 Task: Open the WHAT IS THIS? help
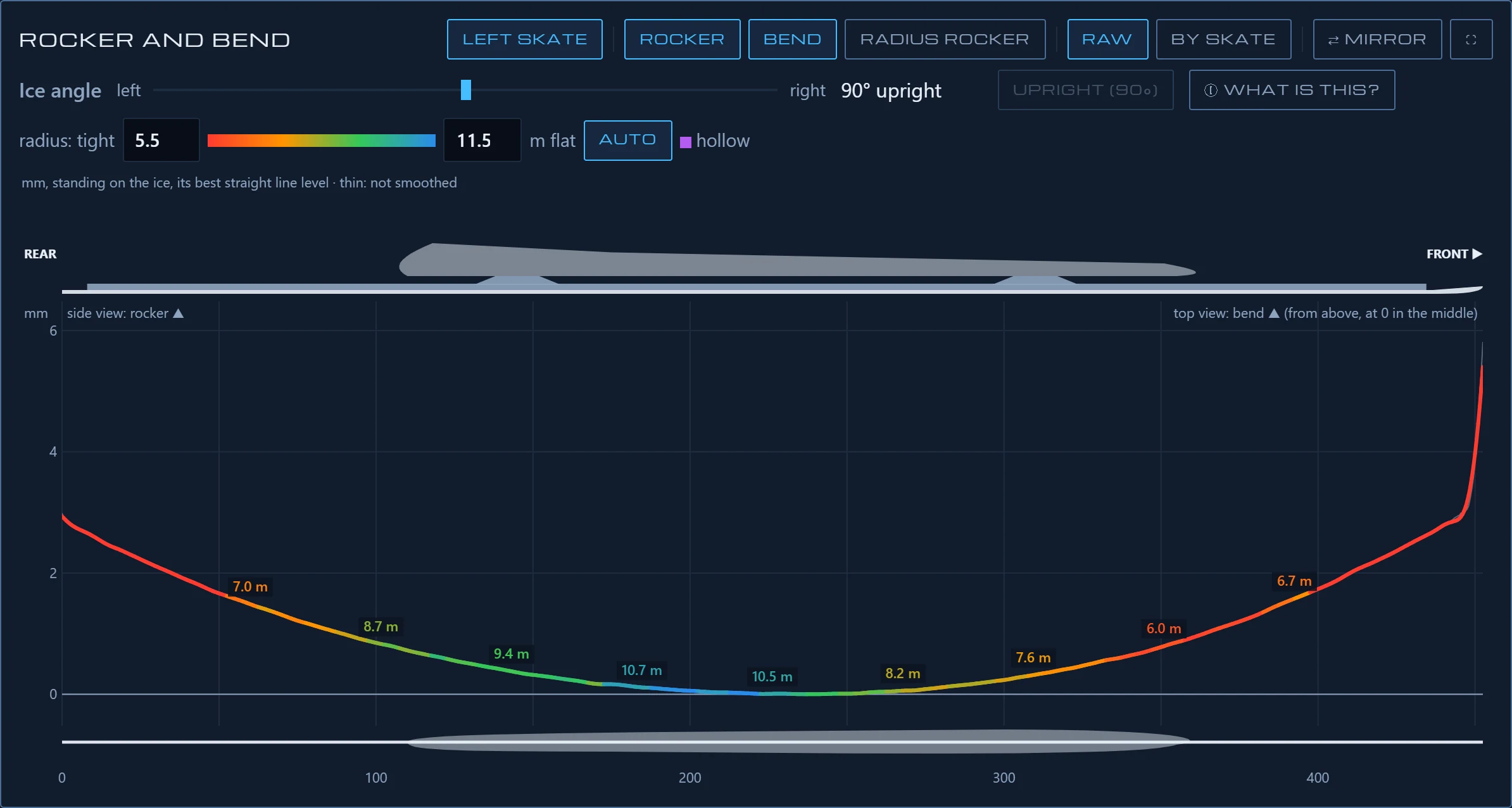click(x=1292, y=90)
